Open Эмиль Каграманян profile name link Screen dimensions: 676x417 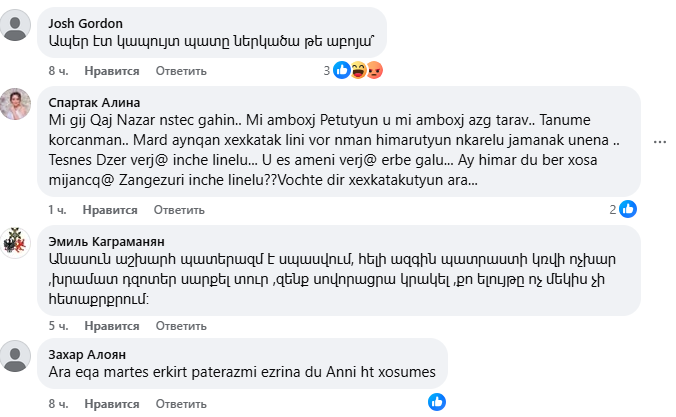click(x=108, y=242)
